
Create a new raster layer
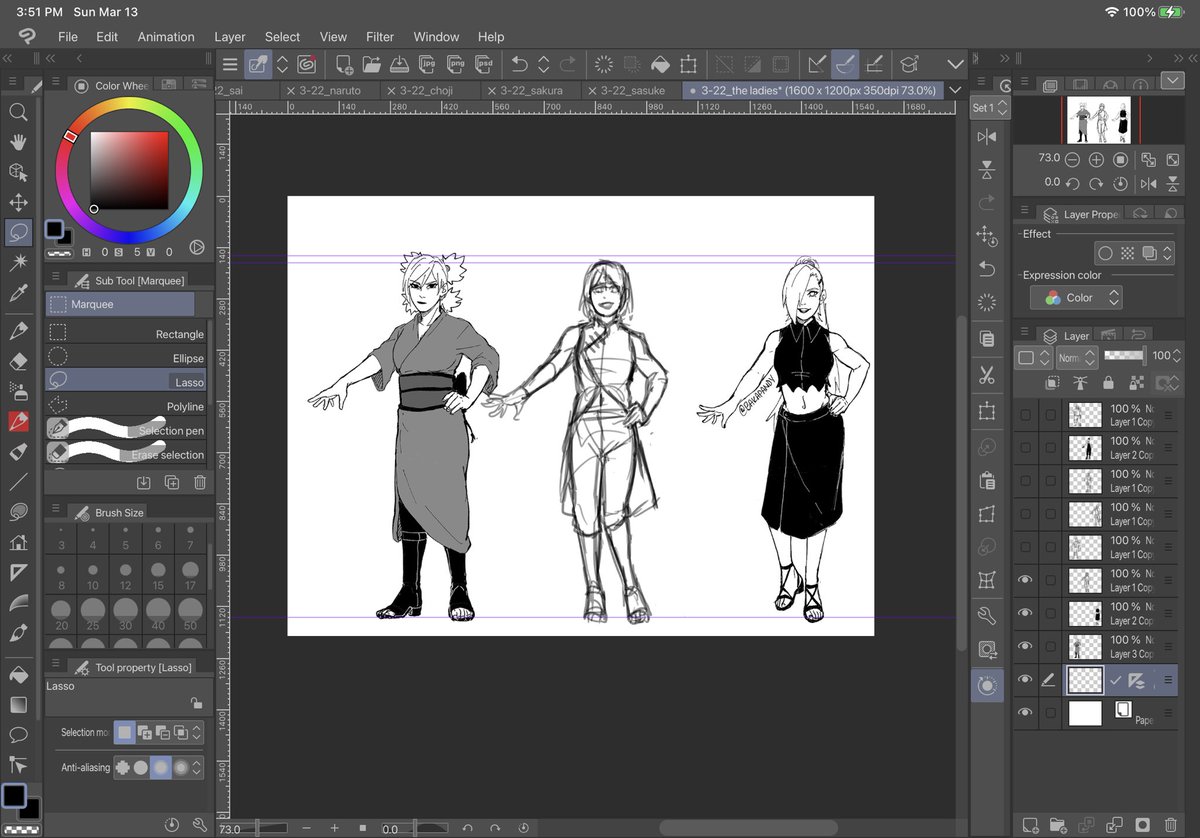(1031, 826)
